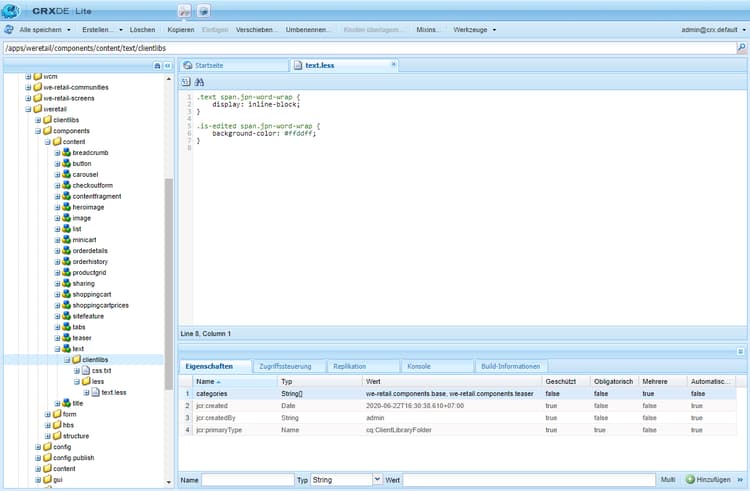Image resolution: width=750 pixels, height=491 pixels.
Task: Collapse the less folder node
Action: (x=77, y=382)
